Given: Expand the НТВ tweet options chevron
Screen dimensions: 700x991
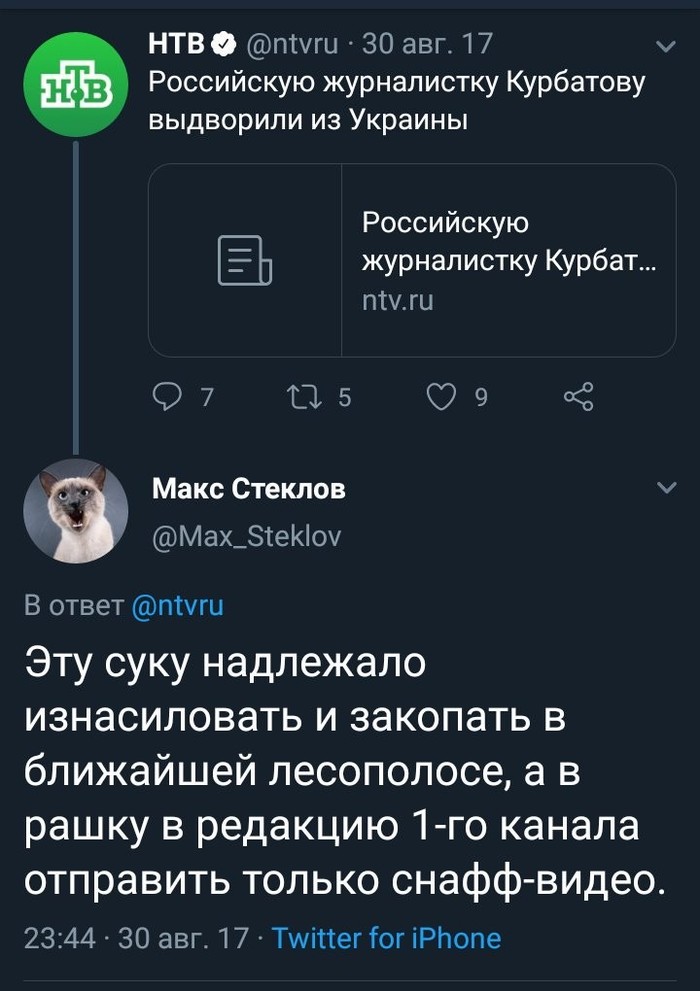Looking at the screenshot, I should [664, 47].
